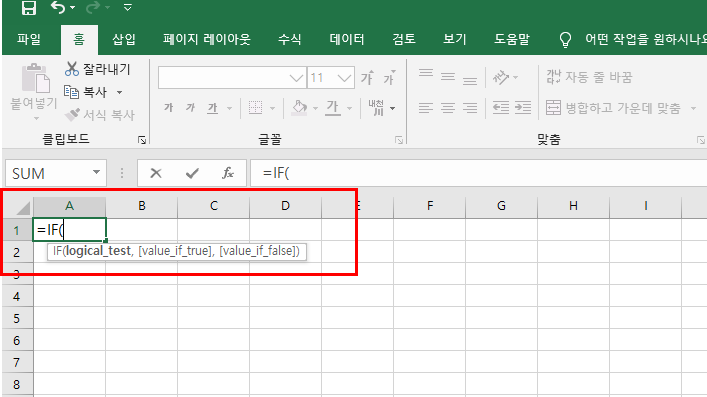Click the Redo arrow icon

point(93,7)
